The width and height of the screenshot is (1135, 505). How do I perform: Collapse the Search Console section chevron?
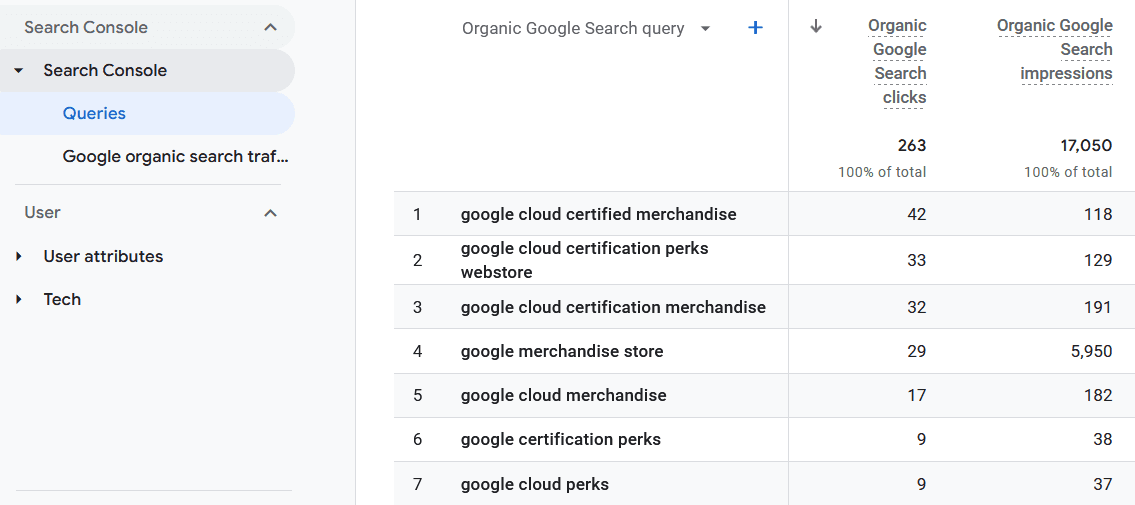tap(270, 27)
